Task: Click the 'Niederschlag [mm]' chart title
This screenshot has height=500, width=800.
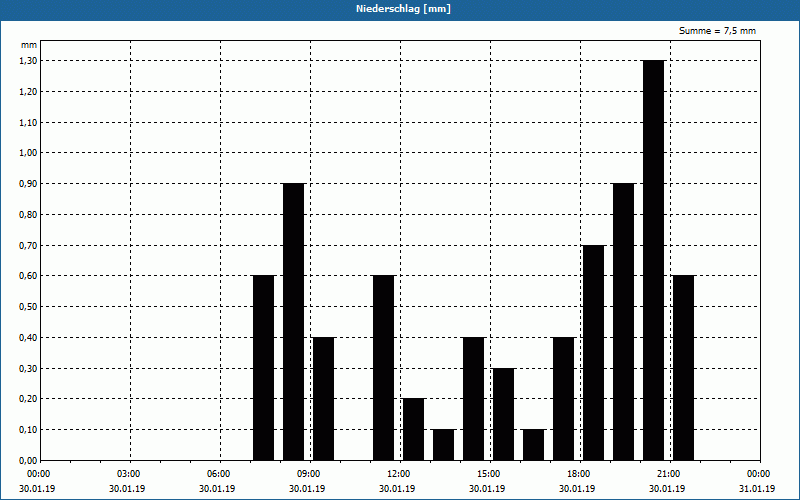Action: [x=403, y=9]
